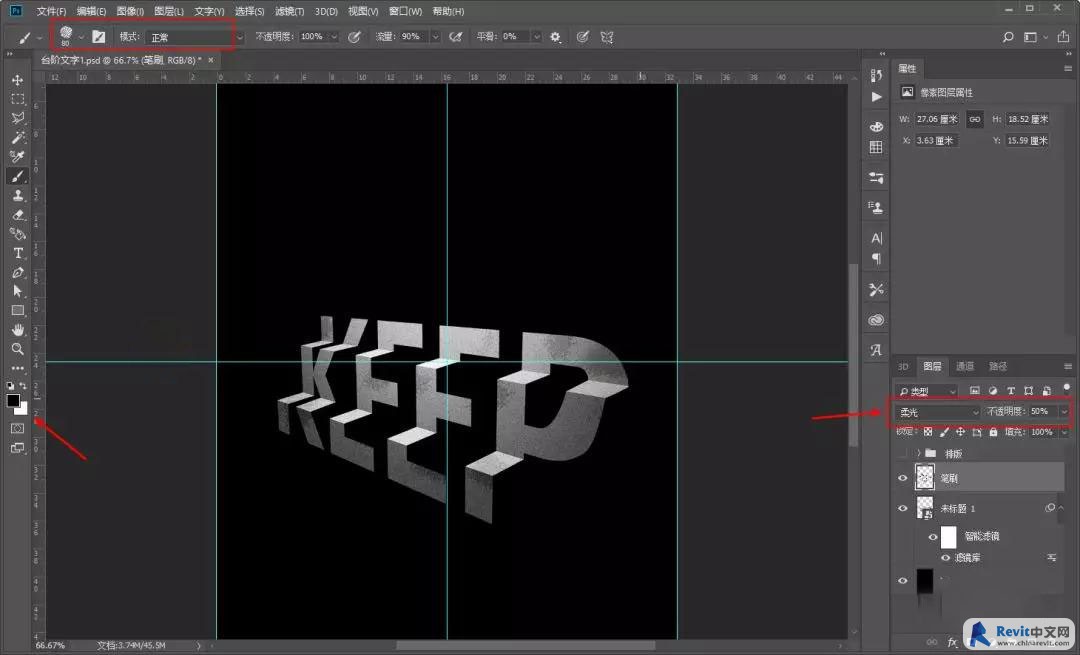Viewport: 1080px width, 655px height.
Task: Toggle lock transparent pixels
Action: (x=928, y=432)
